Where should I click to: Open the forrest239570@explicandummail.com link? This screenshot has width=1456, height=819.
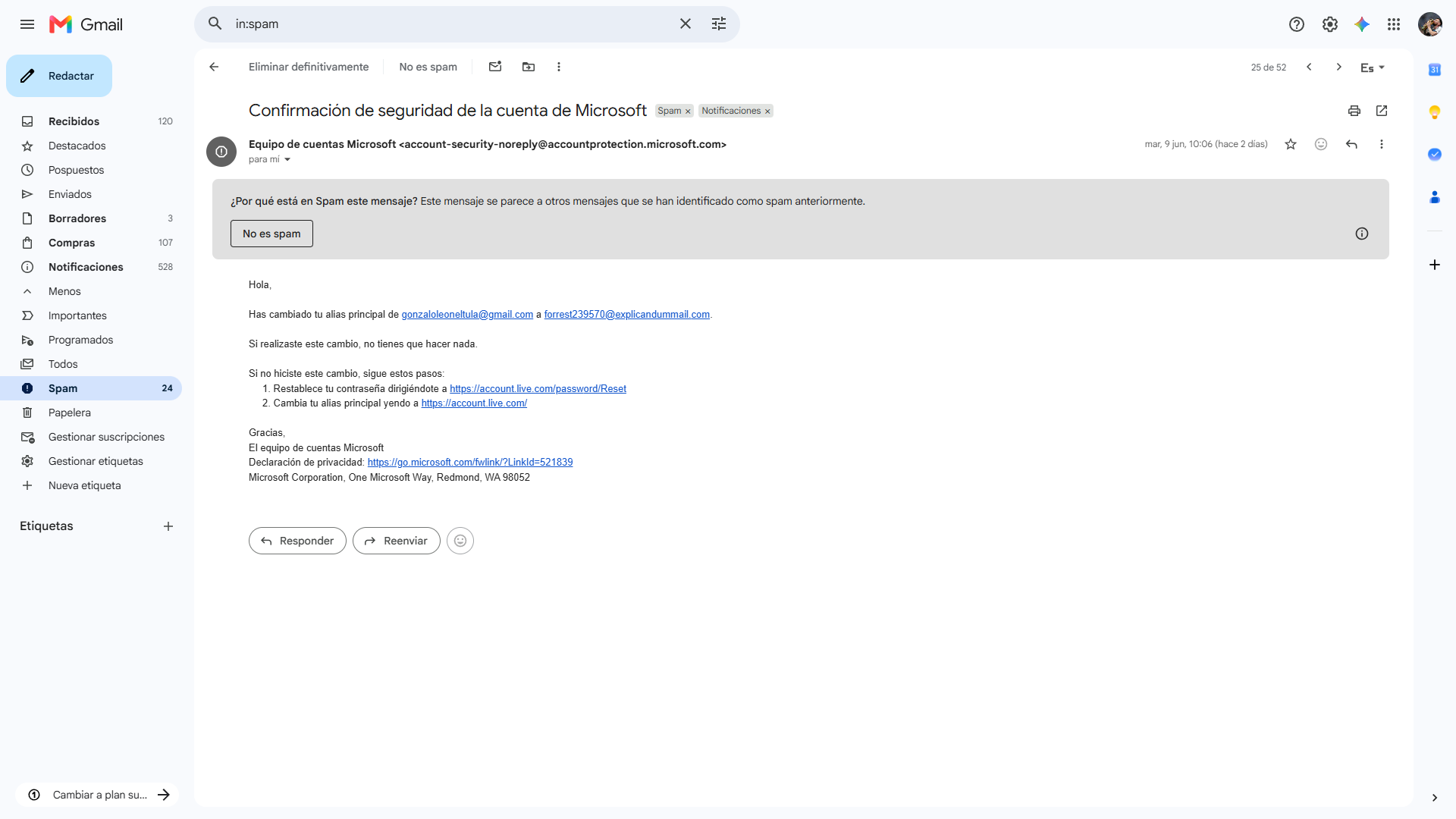pos(627,315)
